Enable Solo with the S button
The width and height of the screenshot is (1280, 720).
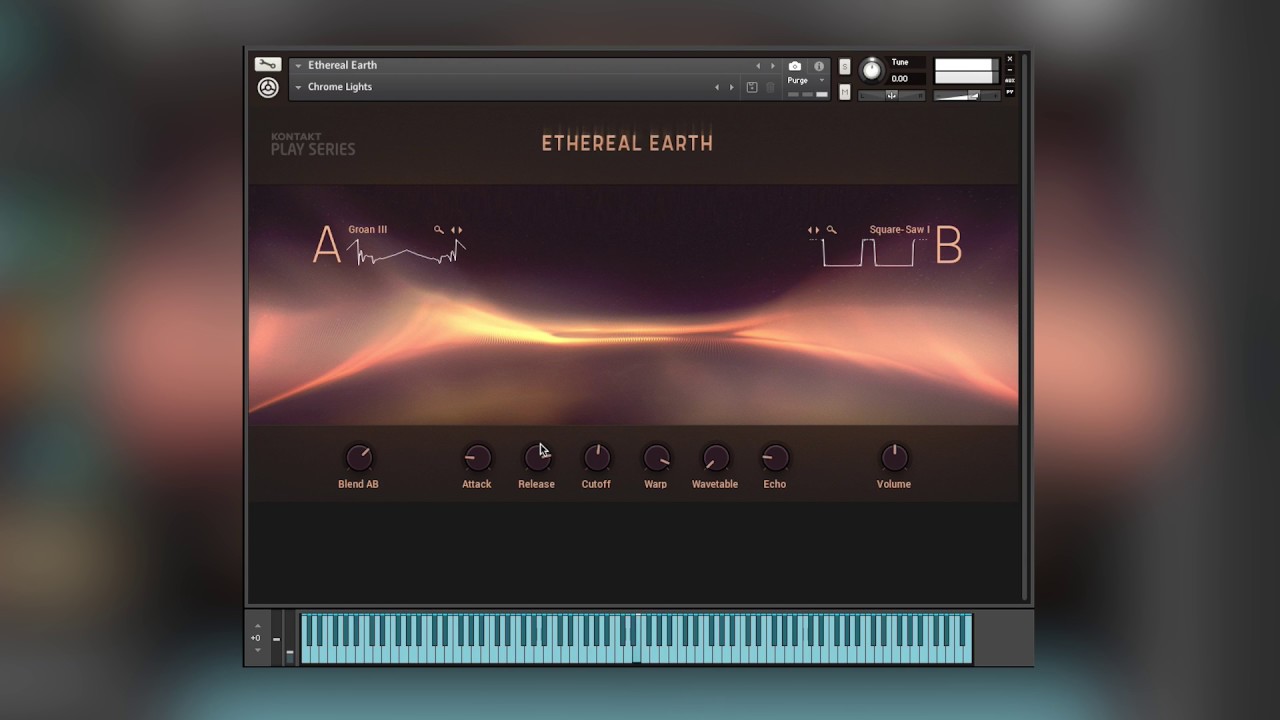tap(845, 67)
